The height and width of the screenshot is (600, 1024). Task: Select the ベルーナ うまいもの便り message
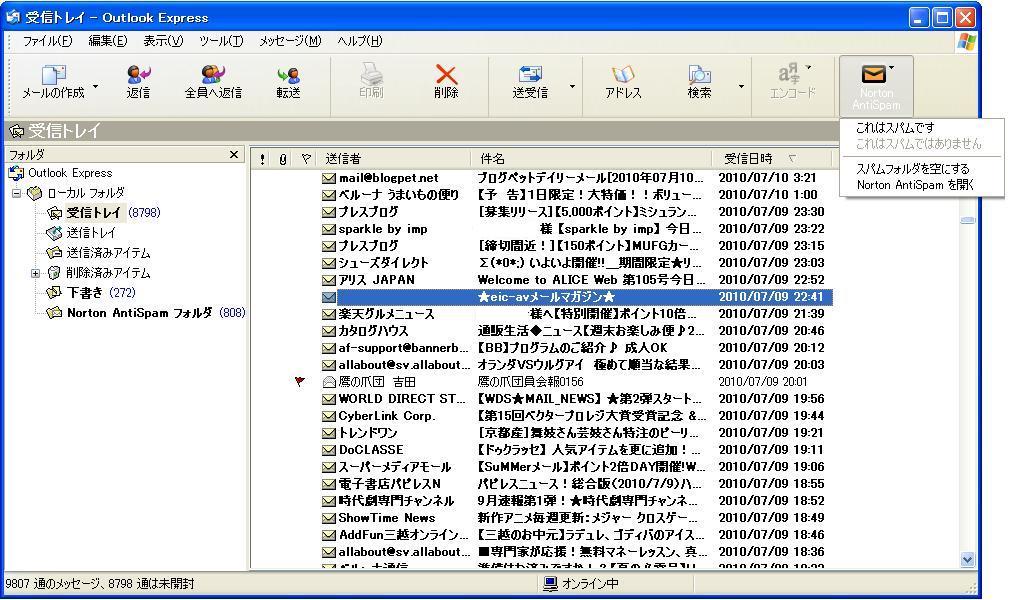(x=575, y=195)
